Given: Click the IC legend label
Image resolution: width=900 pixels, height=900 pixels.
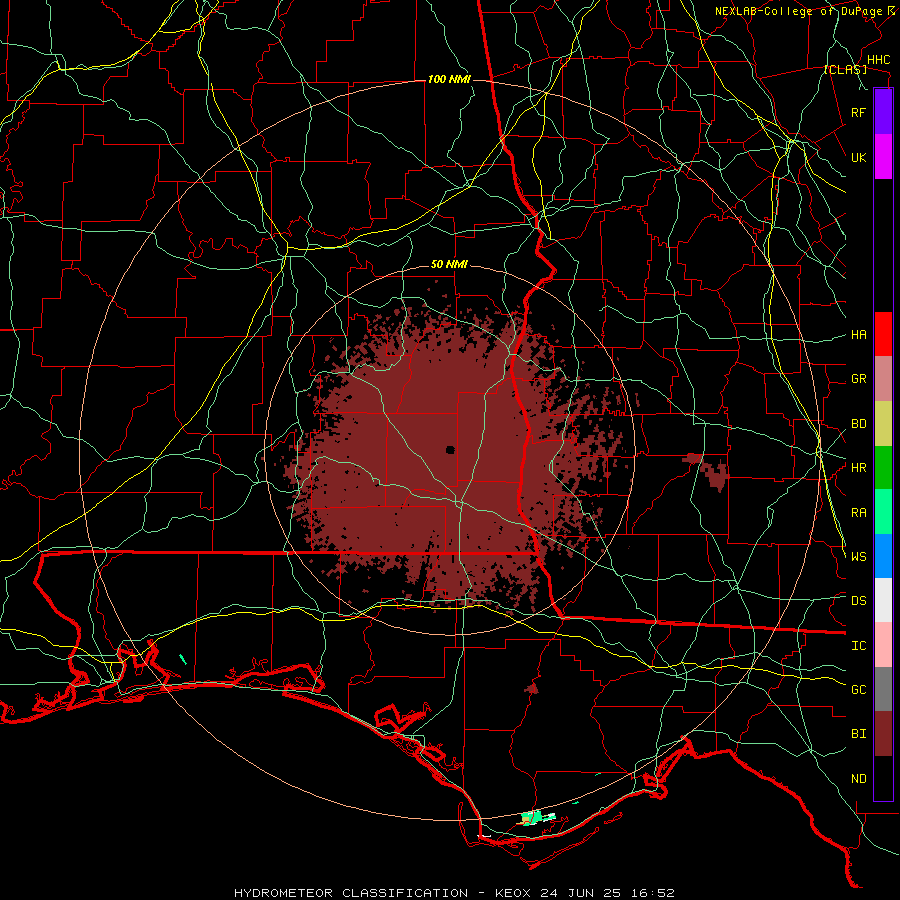Looking at the screenshot, I should (x=859, y=646).
